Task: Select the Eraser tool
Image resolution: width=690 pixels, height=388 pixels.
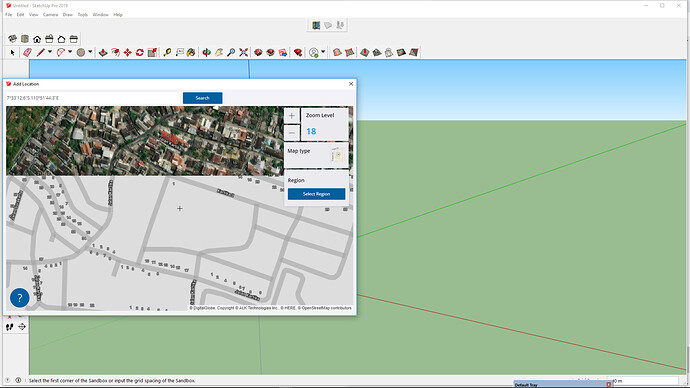Action: (x=27, y=52)
